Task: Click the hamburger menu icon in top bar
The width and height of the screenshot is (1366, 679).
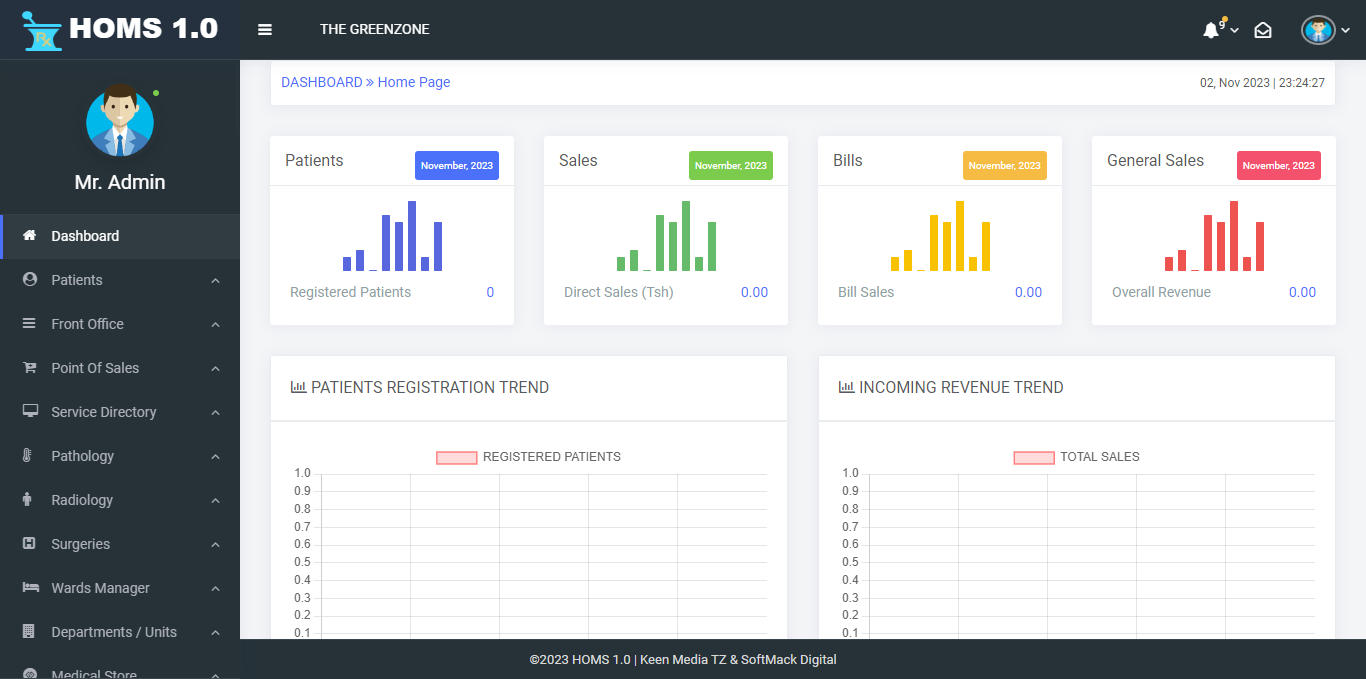Action: pyautogui.click(x=265, y=30)
